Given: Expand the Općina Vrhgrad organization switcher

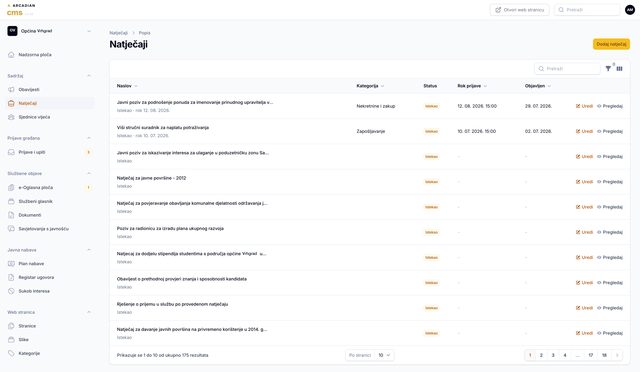Looking at the screenshot, I should [50, 31].
